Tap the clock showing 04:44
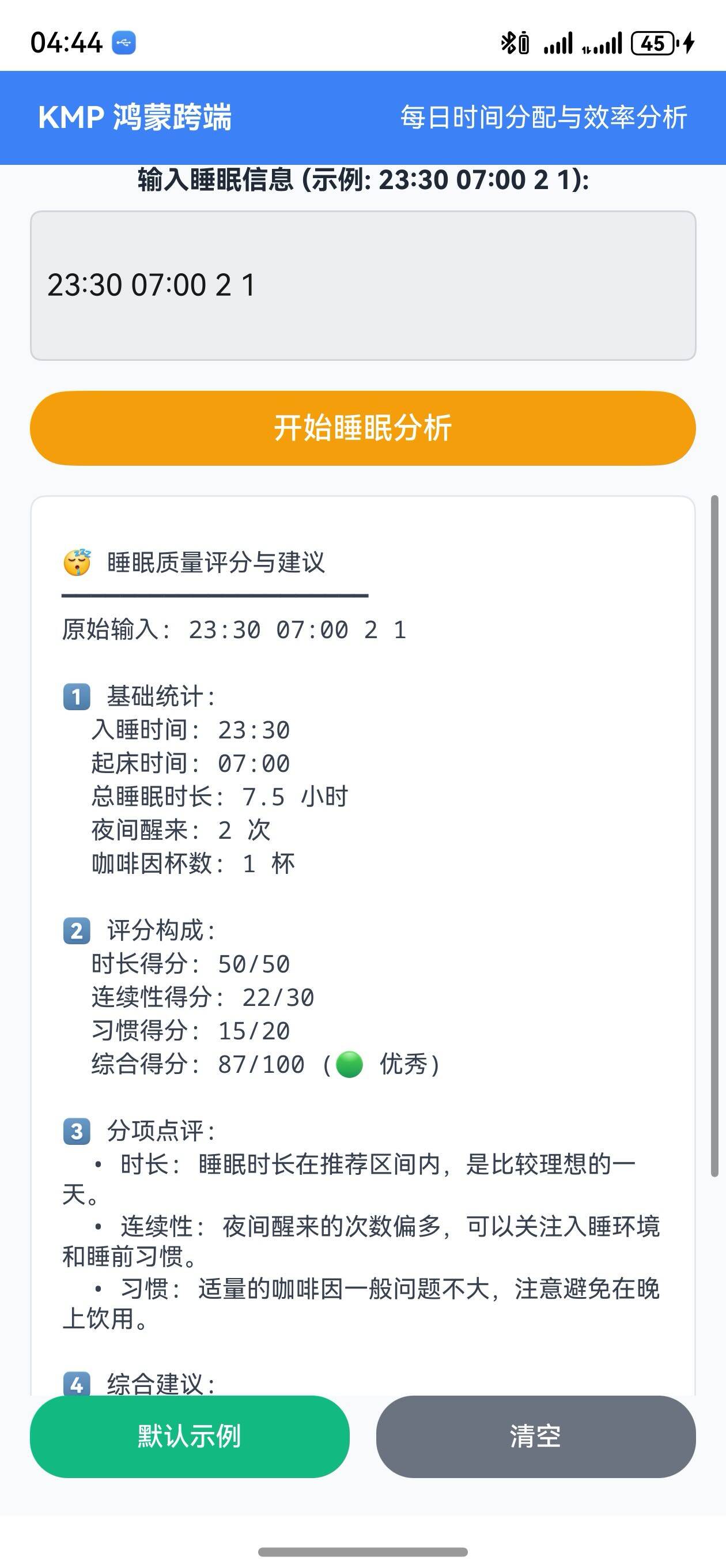Screen dimensions: 726x1568 click(66, 41)
